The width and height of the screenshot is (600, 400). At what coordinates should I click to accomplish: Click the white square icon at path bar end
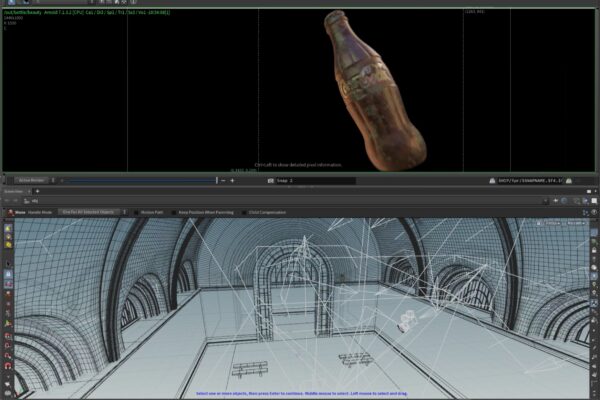[594, 201]
